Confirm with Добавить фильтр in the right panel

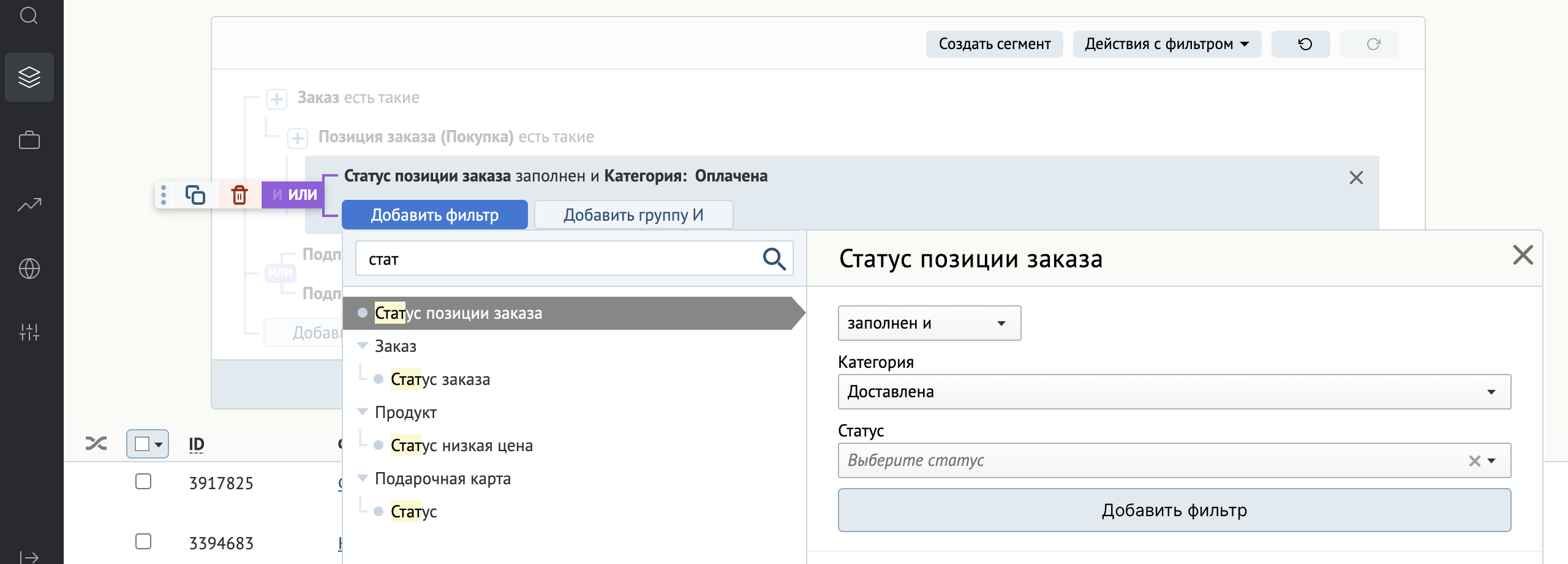1174,510
